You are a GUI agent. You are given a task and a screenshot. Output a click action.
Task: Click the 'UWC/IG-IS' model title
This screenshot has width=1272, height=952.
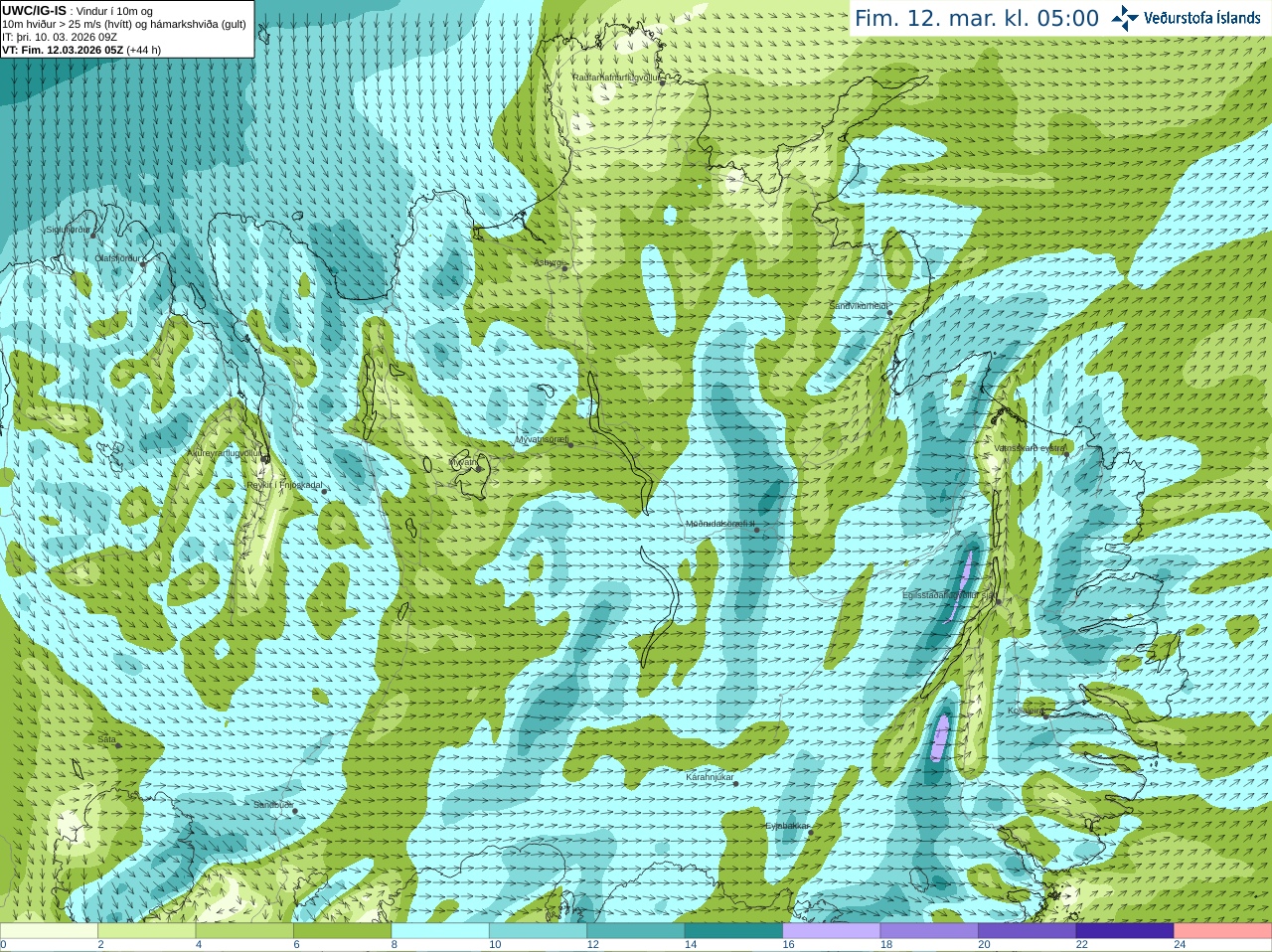(34, 10)
